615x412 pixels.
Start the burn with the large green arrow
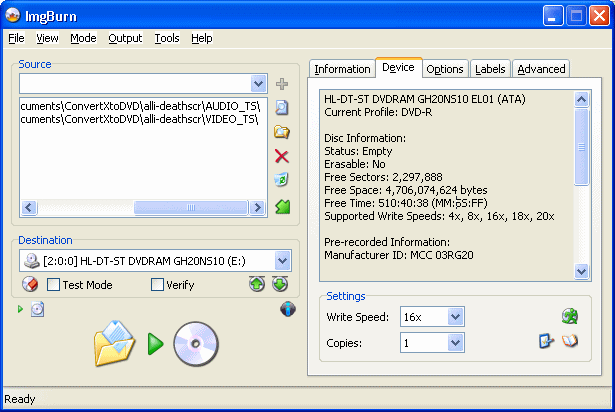pos(156,344)
